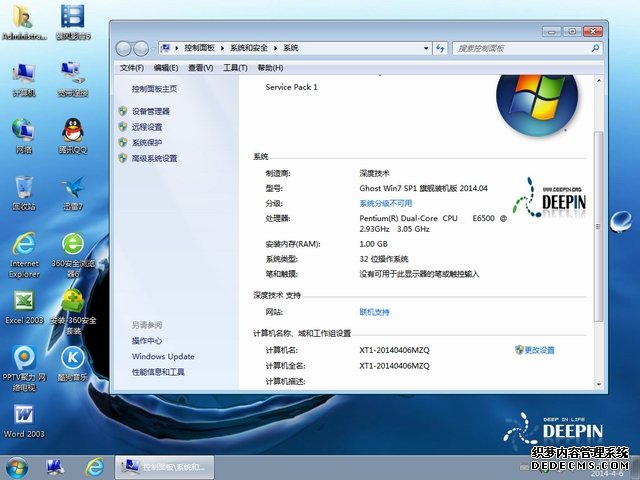Click the scrollbar up arrow
The height and width of the screenshot is (480, 640).
[598, 81]
